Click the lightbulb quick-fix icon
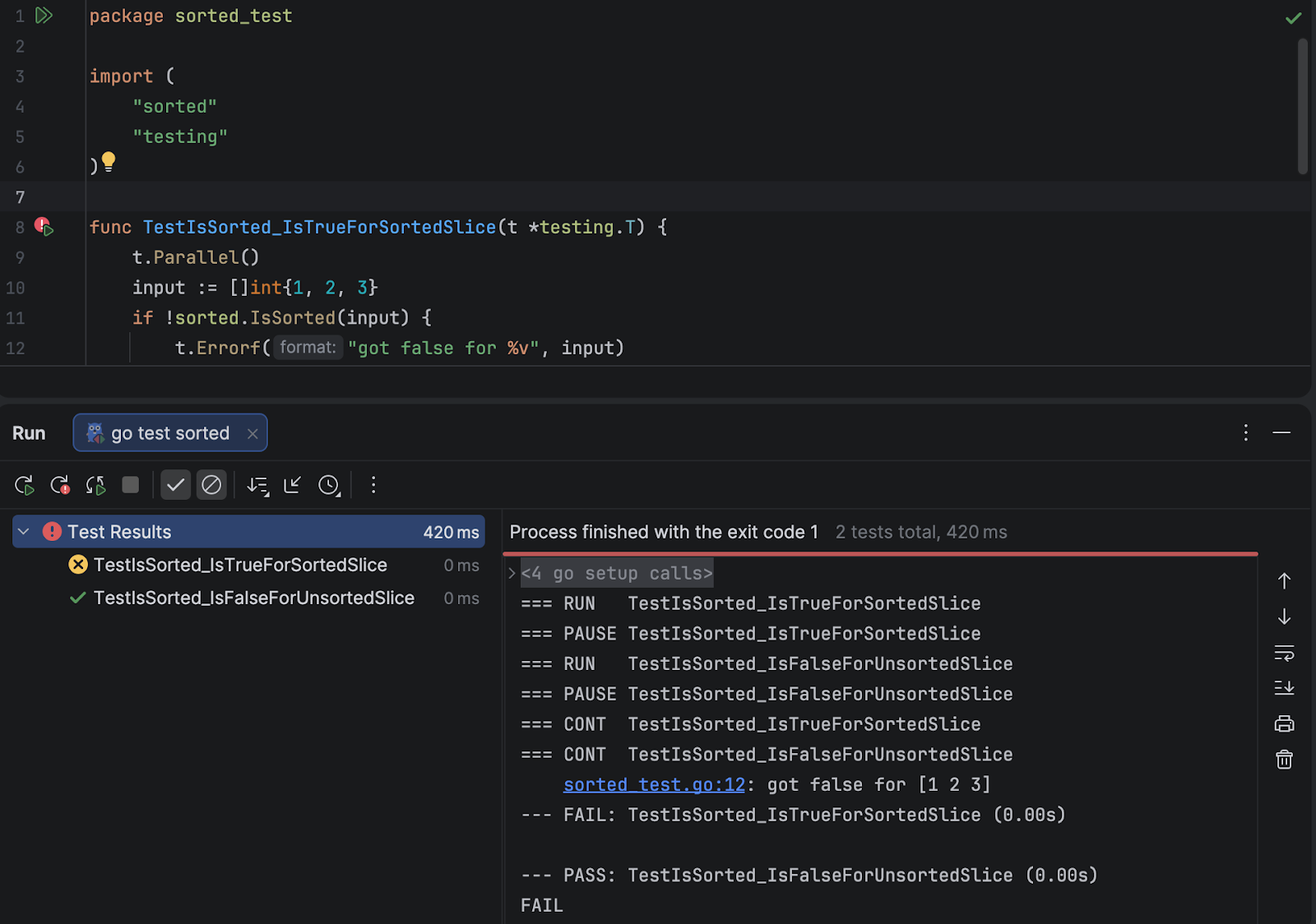This screenshot has width=1316, height=924. [109, 162]
